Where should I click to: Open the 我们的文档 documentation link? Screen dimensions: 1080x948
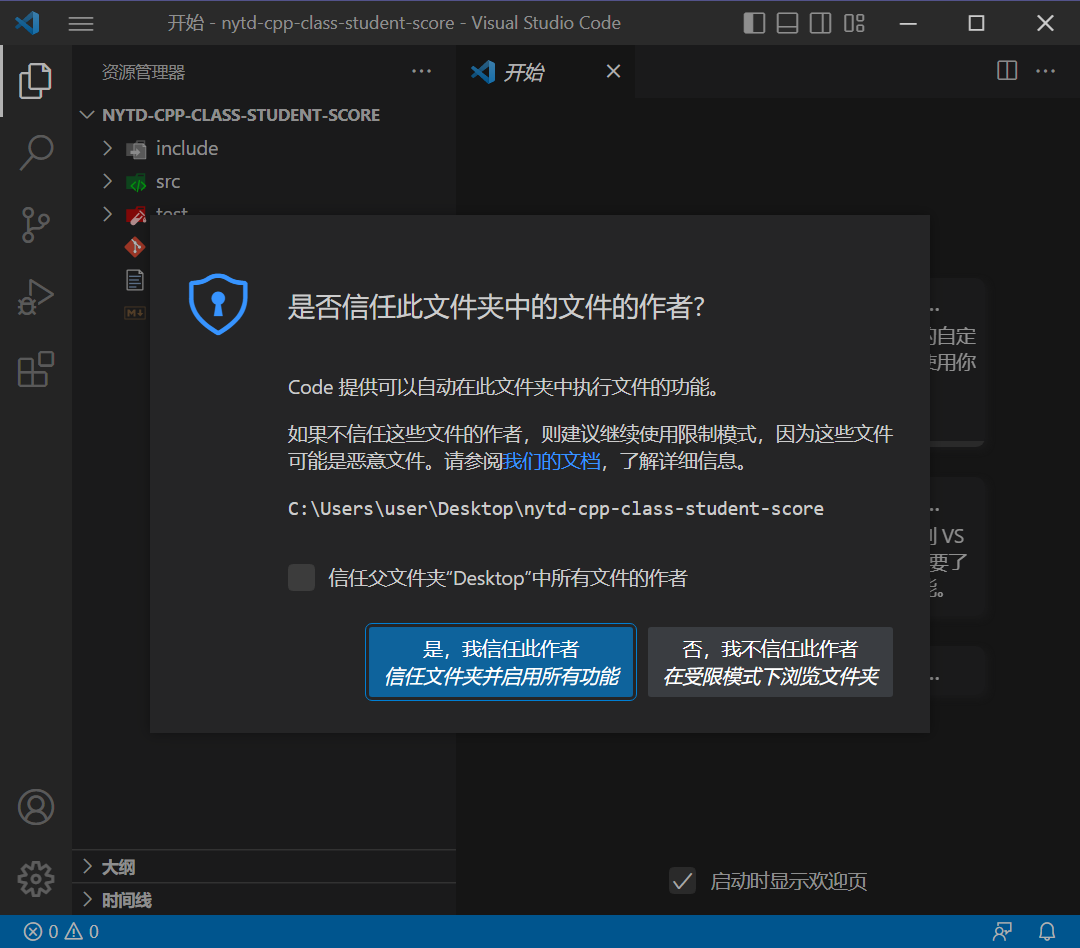click(x=551, y=461)
